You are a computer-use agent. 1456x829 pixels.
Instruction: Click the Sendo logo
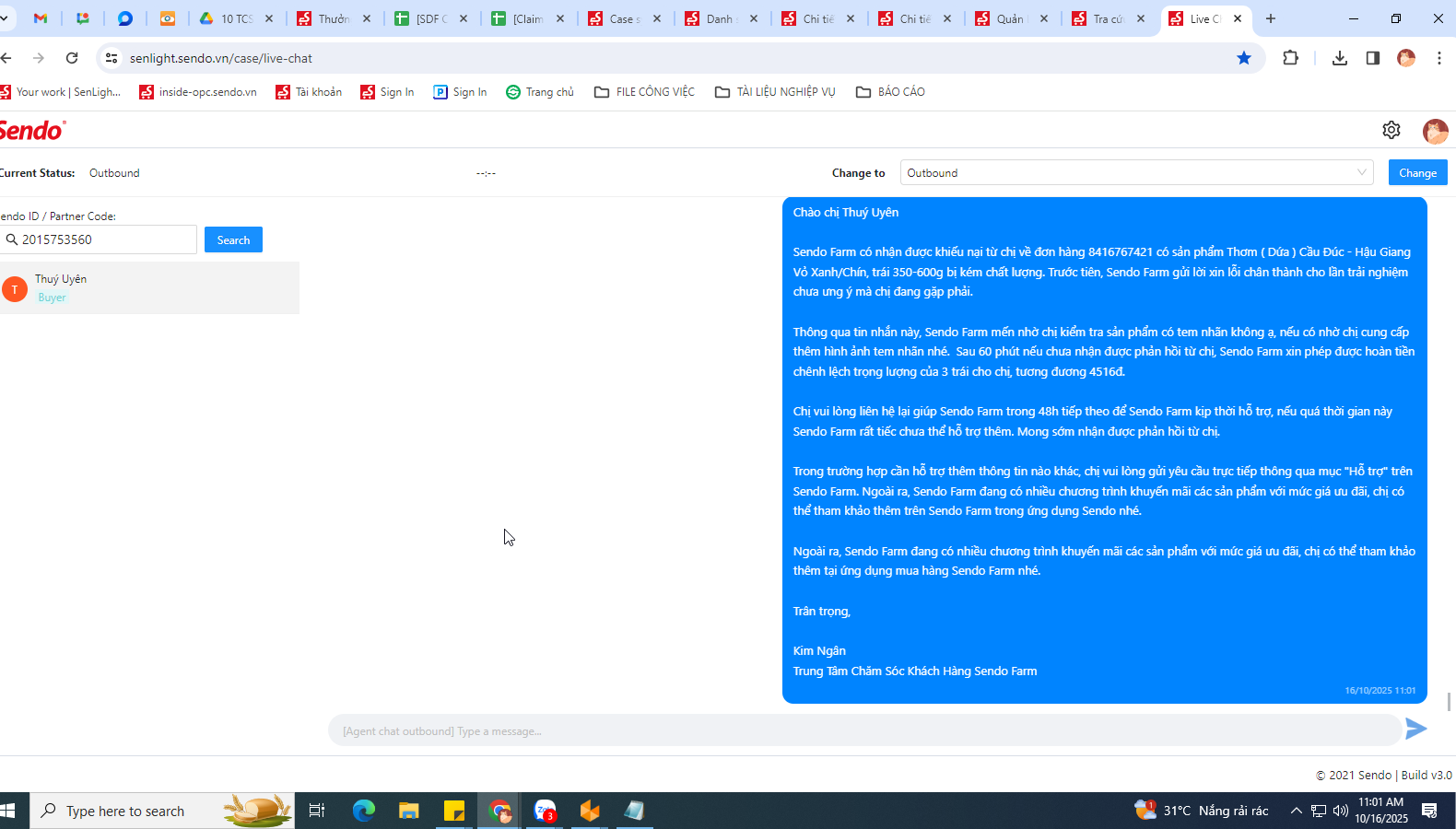[x=32, y=130]
